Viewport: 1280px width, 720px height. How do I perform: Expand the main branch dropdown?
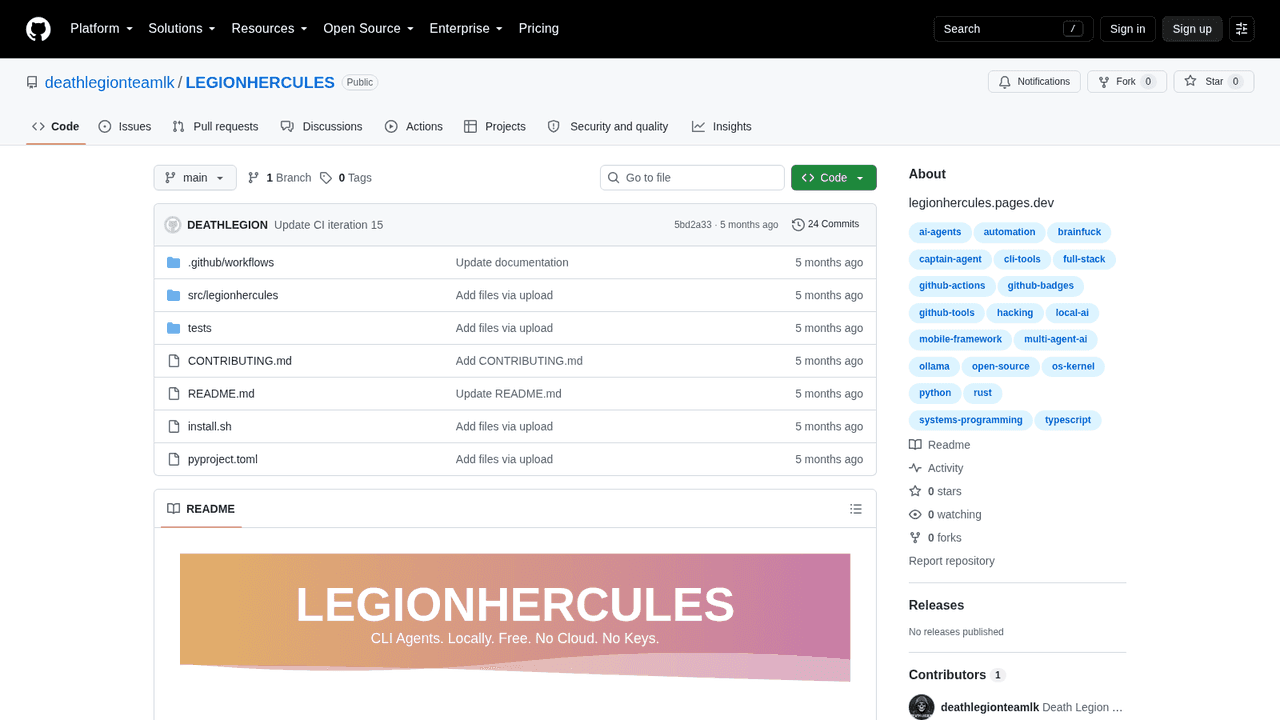195,178
